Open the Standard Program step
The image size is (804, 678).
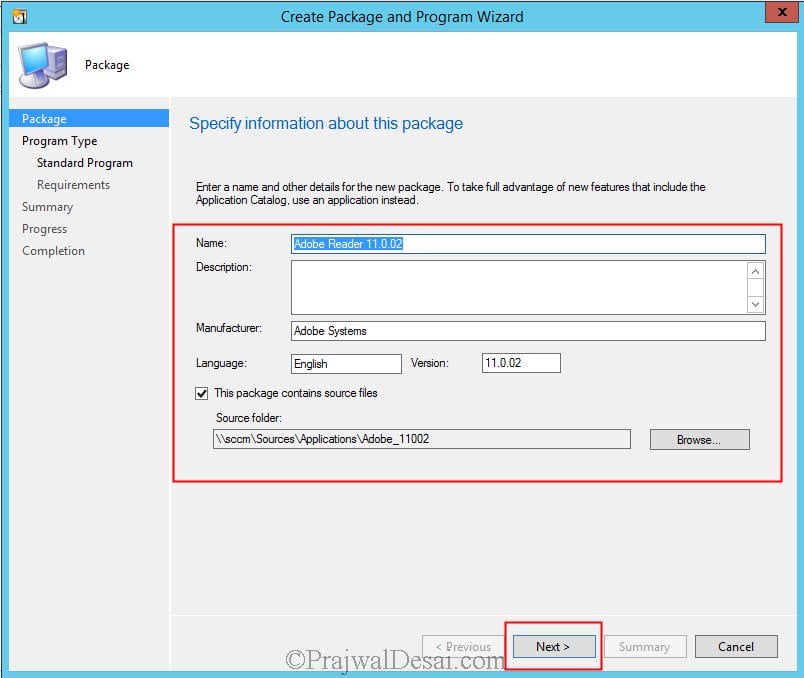(x=85, y=163)
